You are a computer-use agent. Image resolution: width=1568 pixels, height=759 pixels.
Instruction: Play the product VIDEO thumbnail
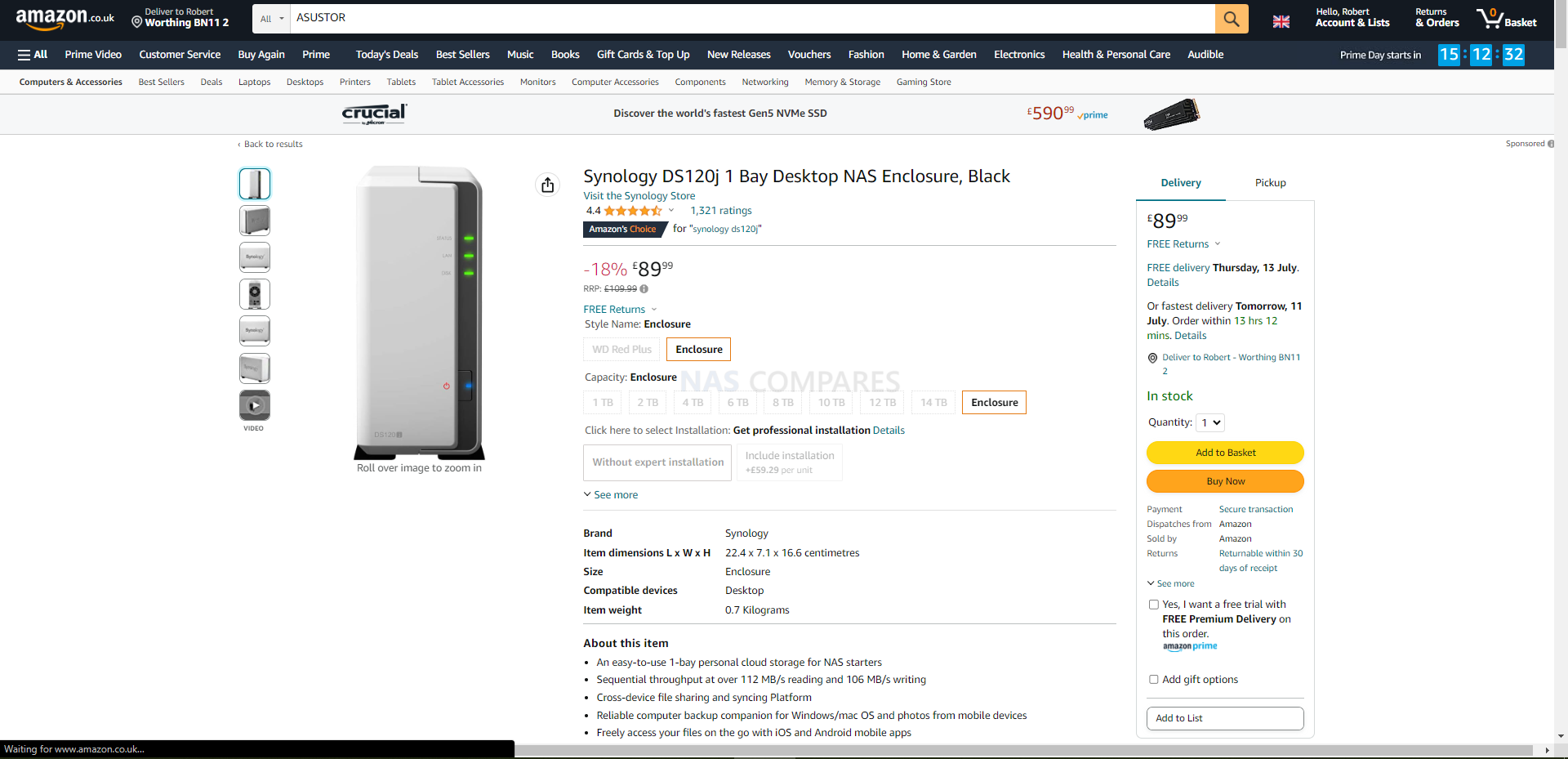click(255, 405)
